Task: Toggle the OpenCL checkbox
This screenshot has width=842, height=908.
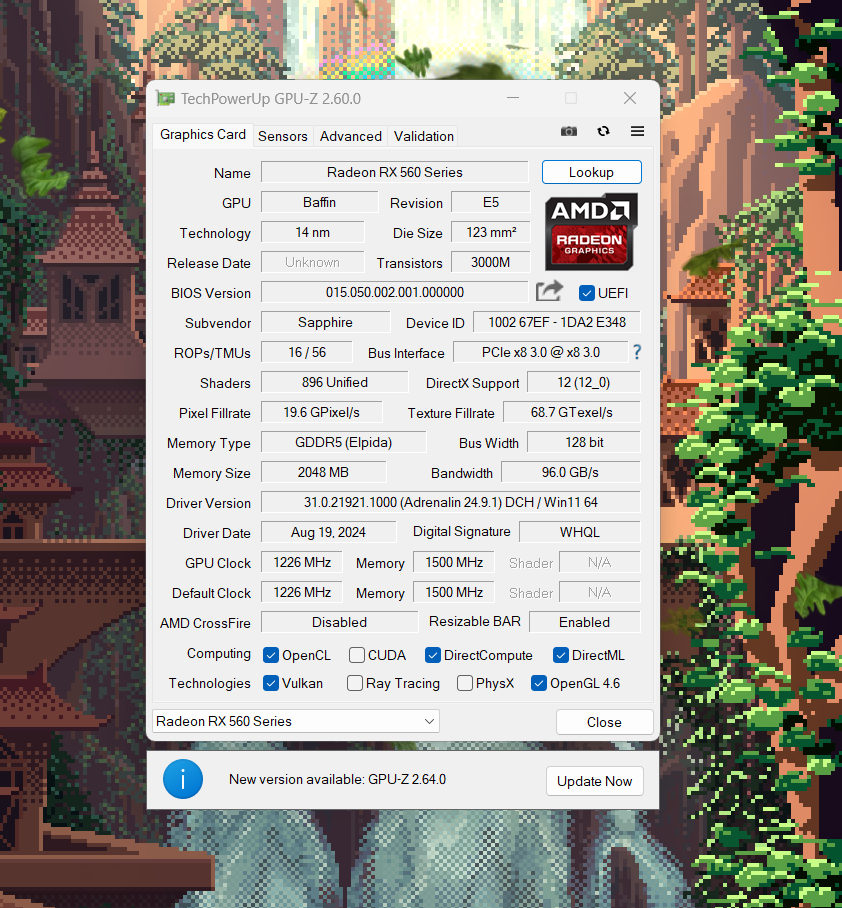Action: [270, 655]
